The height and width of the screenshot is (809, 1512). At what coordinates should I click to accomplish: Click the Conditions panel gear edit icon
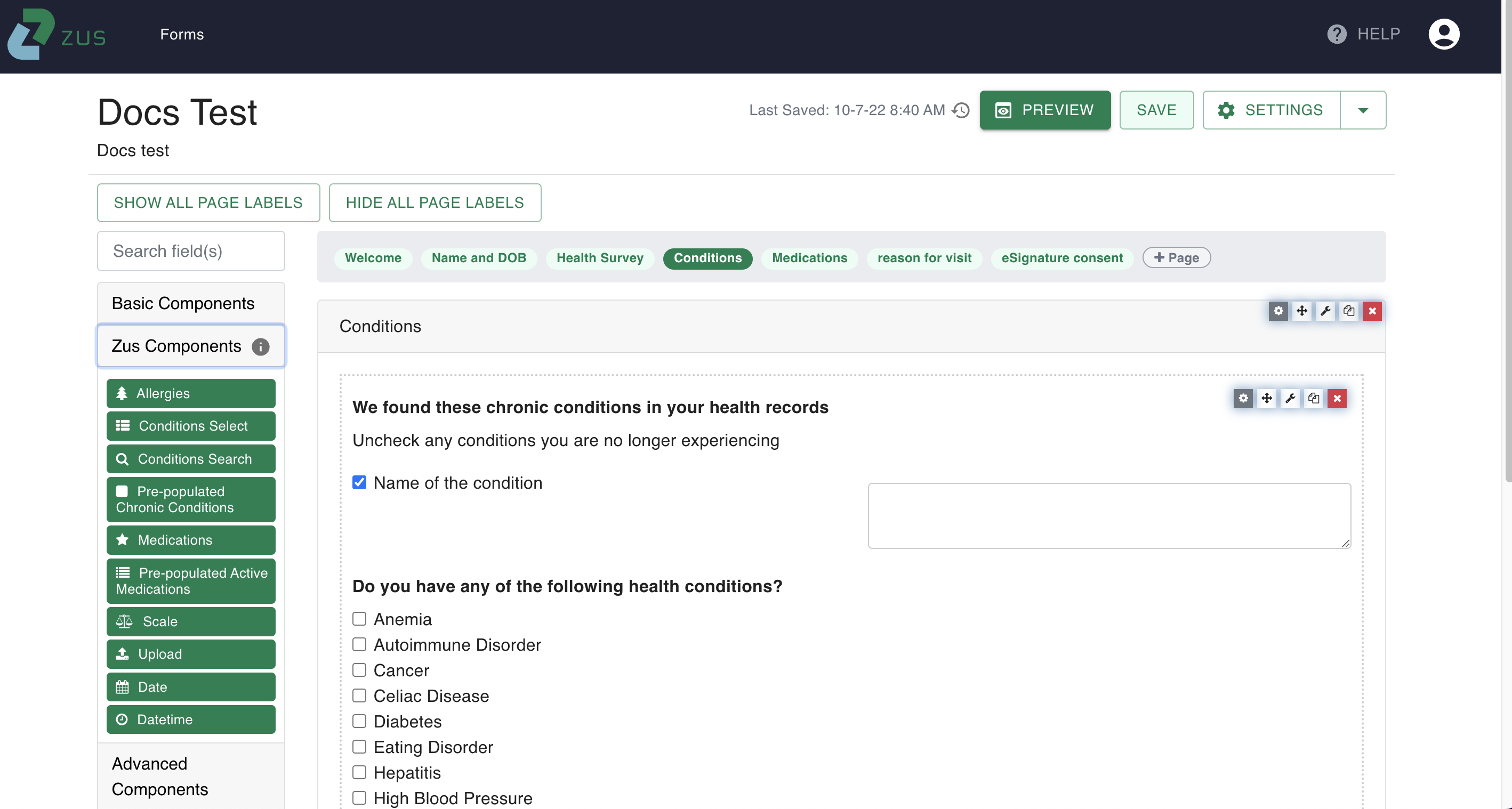pyautogui.click(x=1278, y=311)
